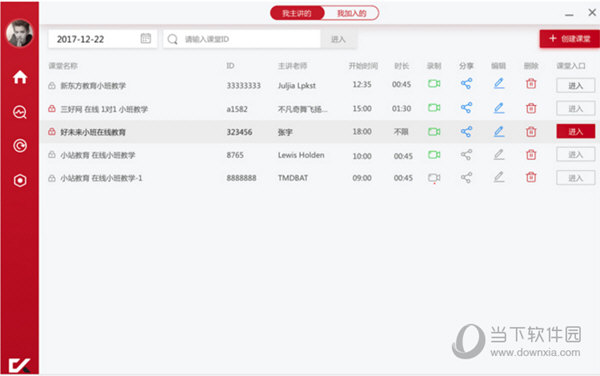Enter the classroom for row 8888888
The height and width of the screenshot is (376, 600).
pyautogui.click(x=576, y=178)
